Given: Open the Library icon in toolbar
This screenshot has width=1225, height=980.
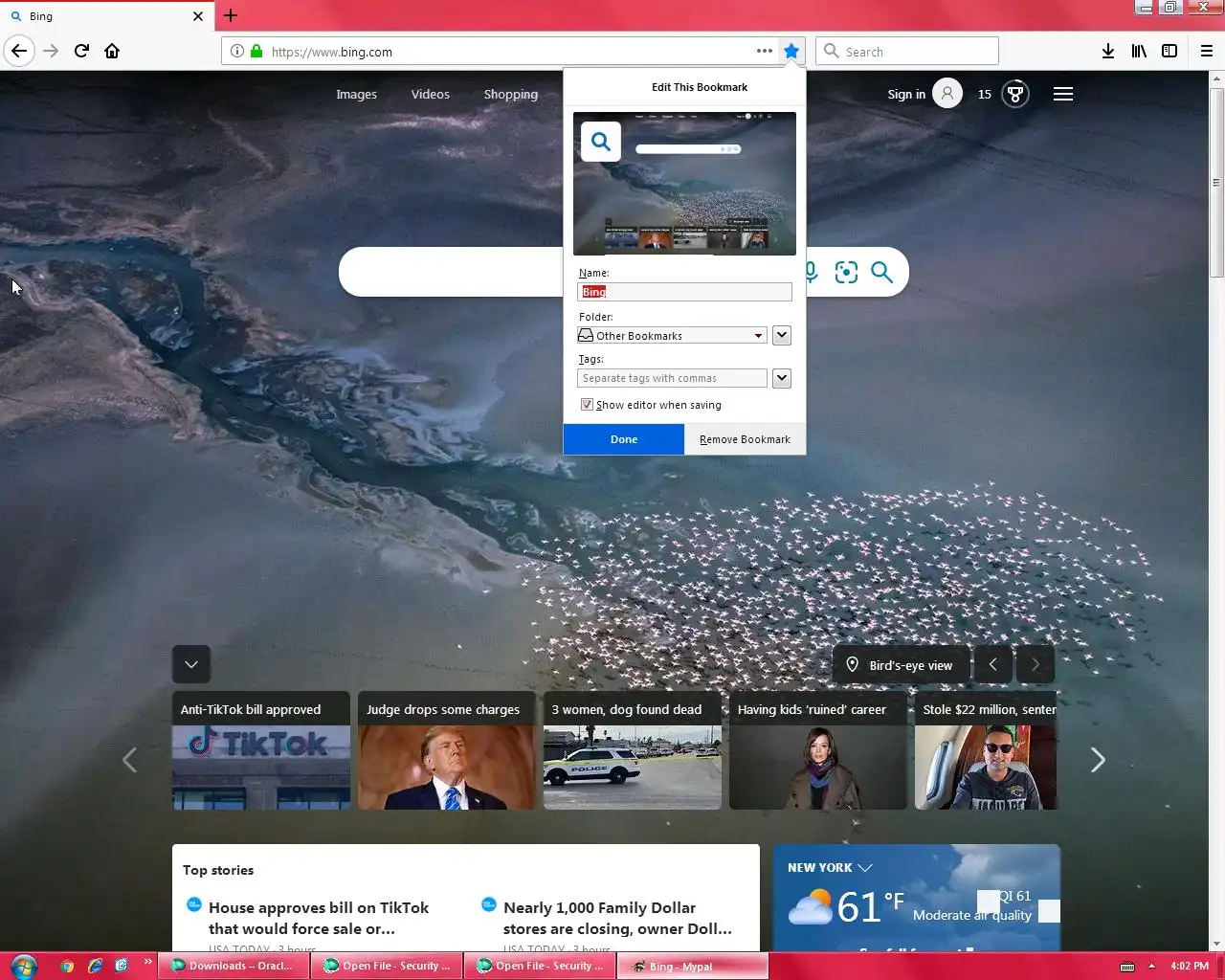Looking at the screenshot, I should (1139, 51).
